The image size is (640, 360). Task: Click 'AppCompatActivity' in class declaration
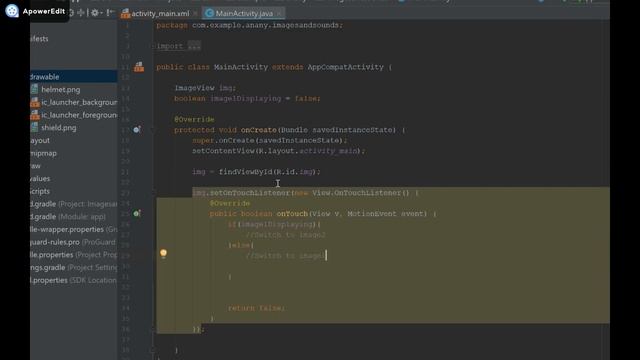[345, 67]
